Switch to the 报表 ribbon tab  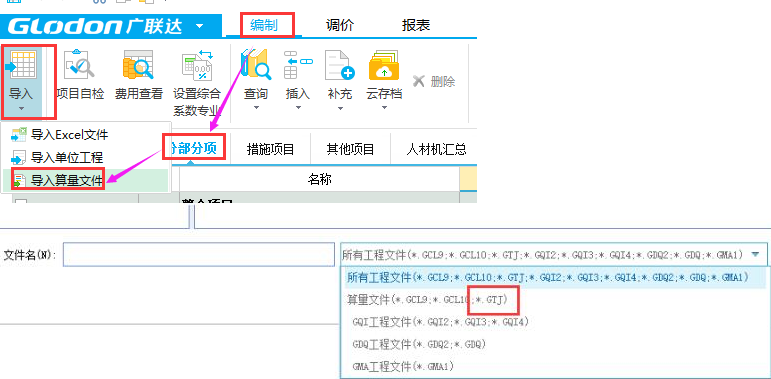(416, 25)
